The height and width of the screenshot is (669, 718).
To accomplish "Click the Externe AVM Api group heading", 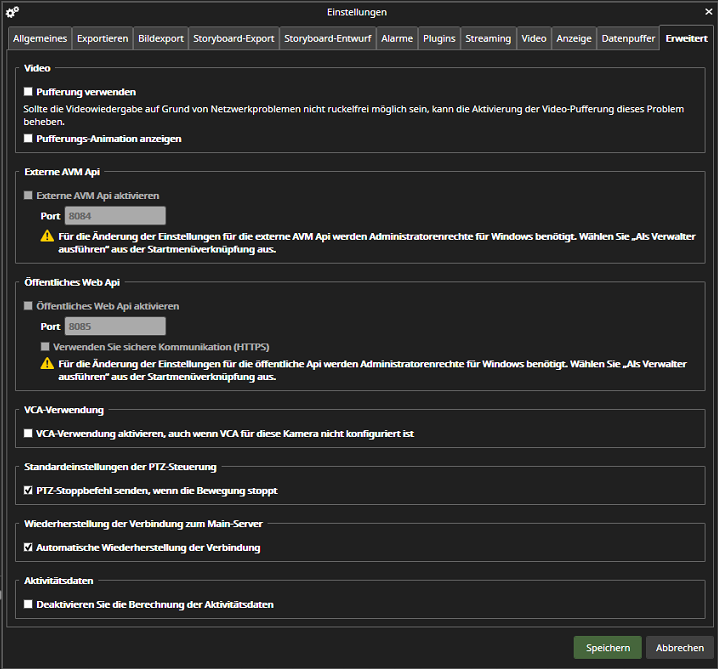I will pyautogui.click(x=62, y=172).
